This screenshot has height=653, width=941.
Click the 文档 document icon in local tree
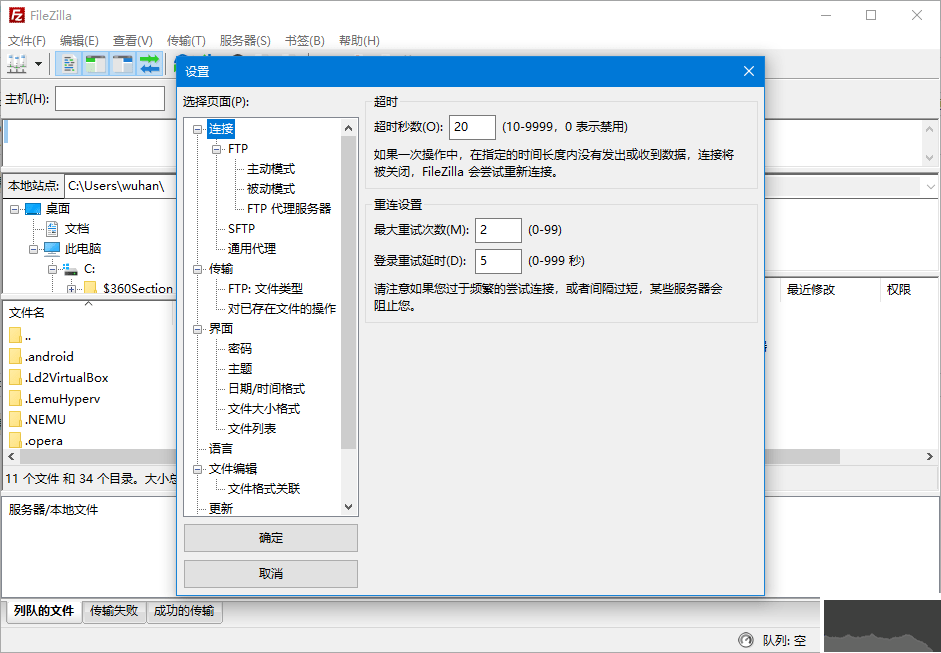pyautogui.click(x=52, y=229)
